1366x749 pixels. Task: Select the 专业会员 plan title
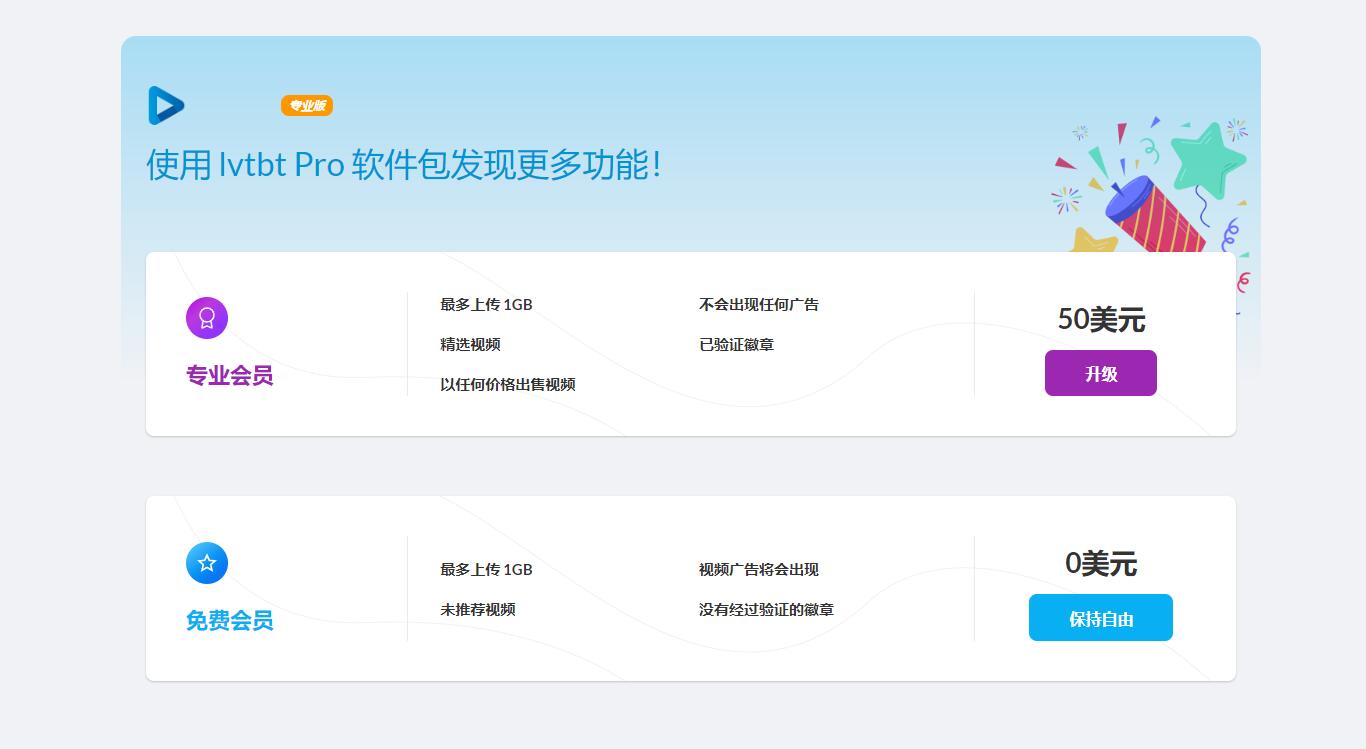coord(229,376)
